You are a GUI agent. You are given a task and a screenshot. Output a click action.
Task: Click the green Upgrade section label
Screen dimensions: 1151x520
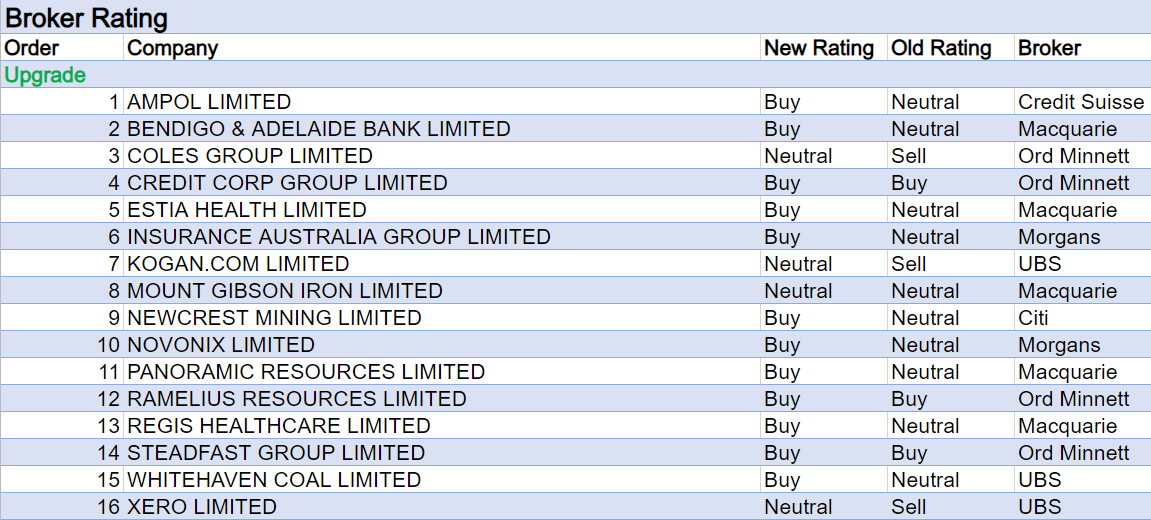[46, 75]
